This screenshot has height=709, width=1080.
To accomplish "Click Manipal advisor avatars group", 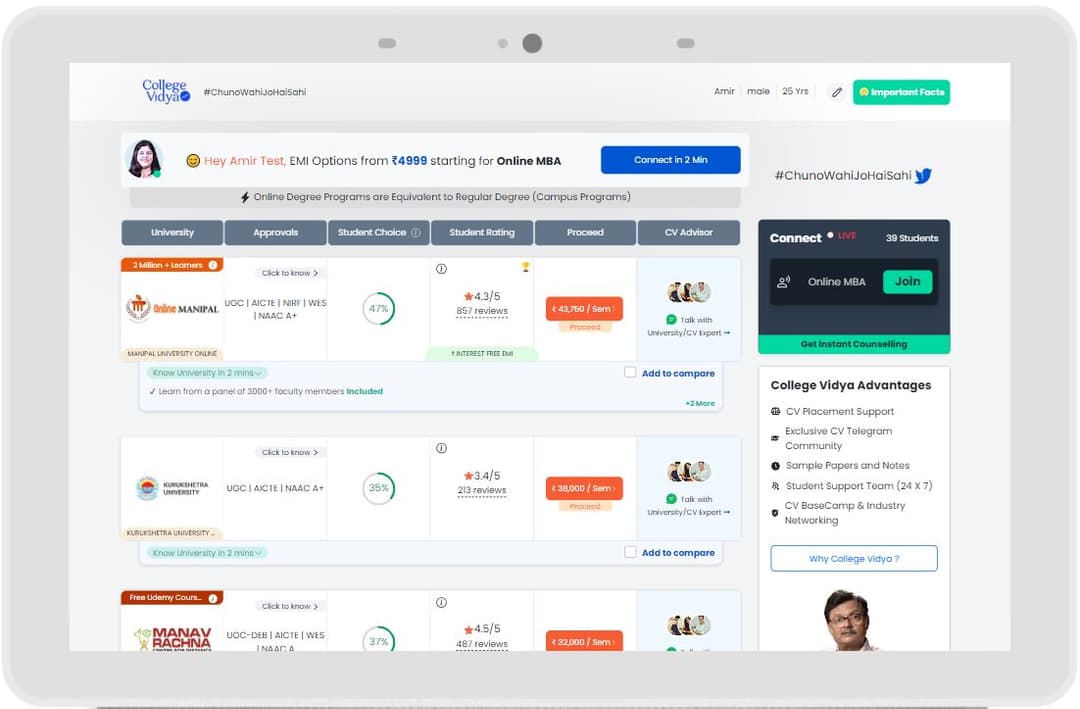I will click(x=689, y=292).
